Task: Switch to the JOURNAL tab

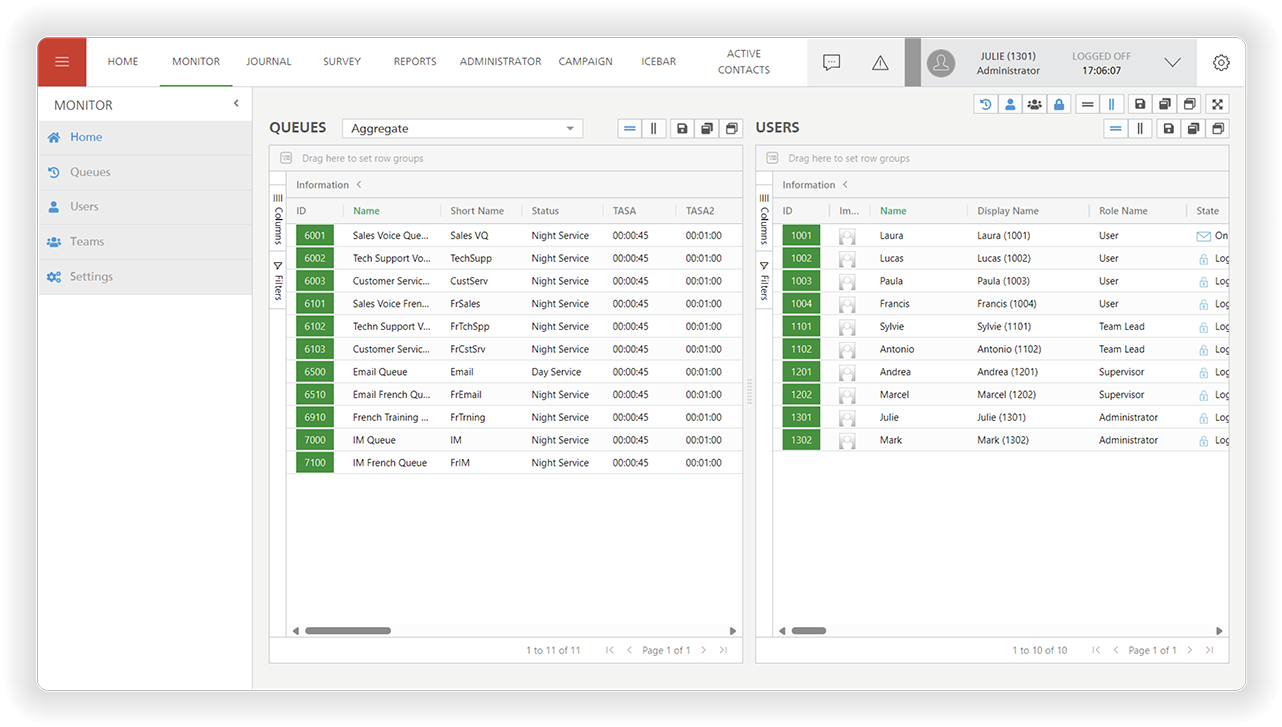Action: tap(268, 61)
